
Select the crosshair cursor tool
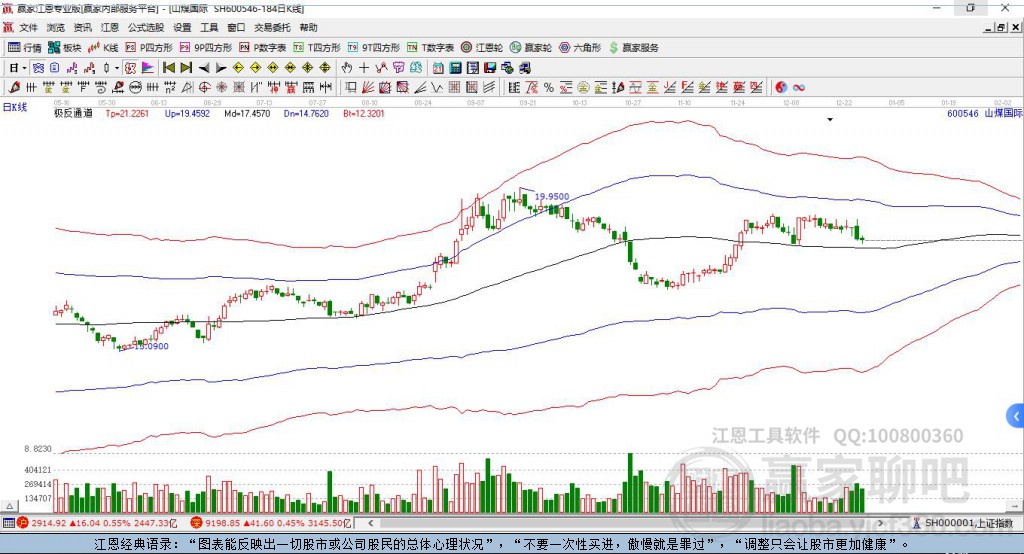point(364,68)
